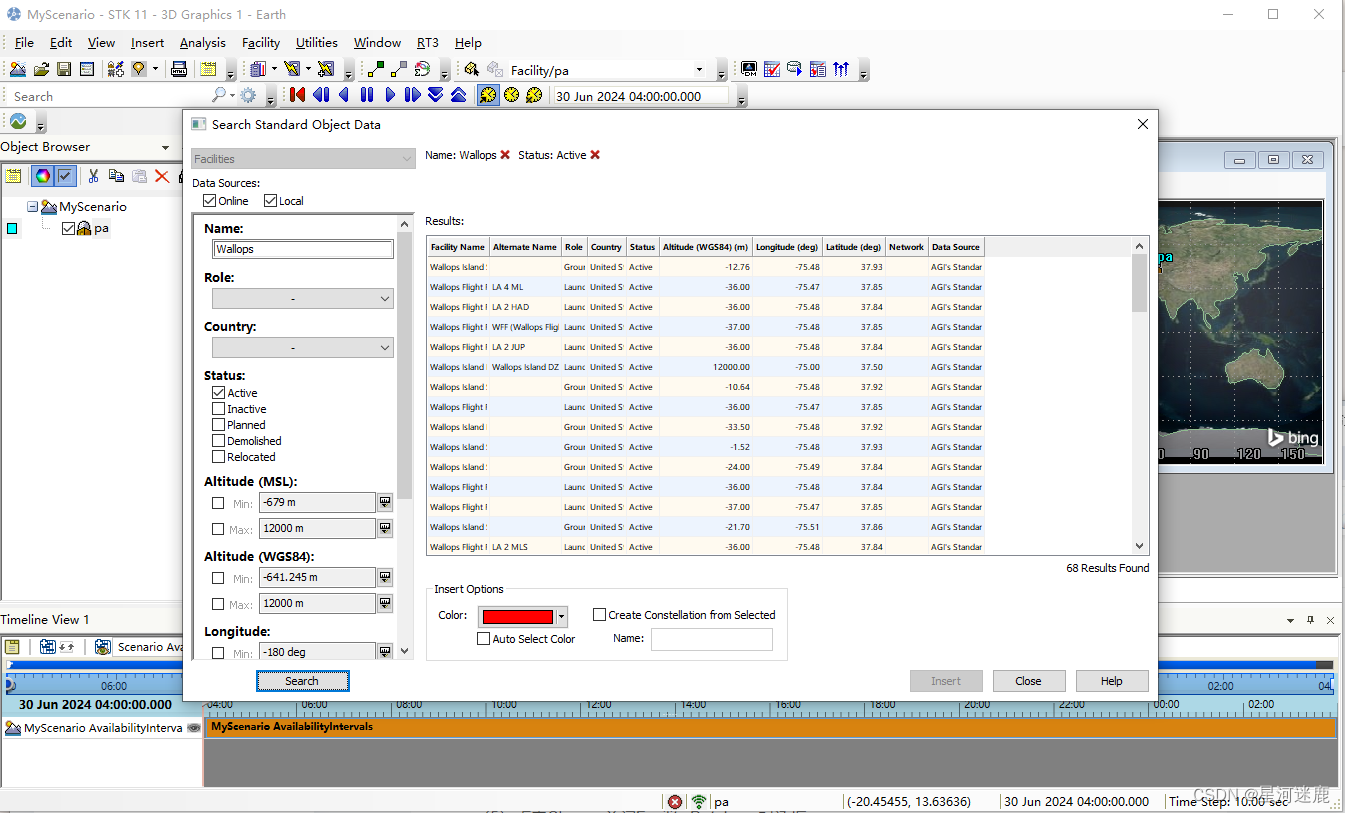
Task: Click the magnifier icon in Search box
Action: [219, 95]
